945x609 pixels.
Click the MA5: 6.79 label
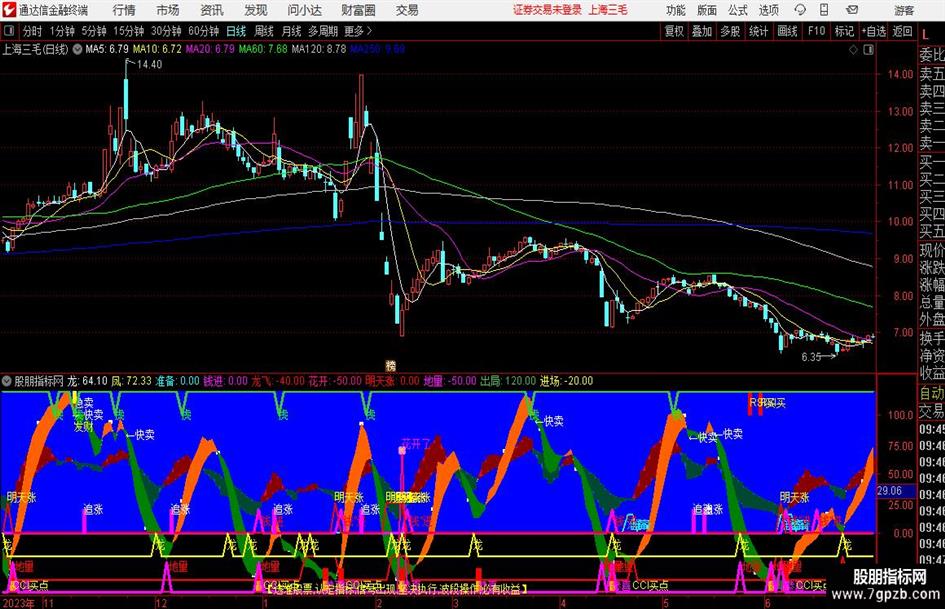107,49
